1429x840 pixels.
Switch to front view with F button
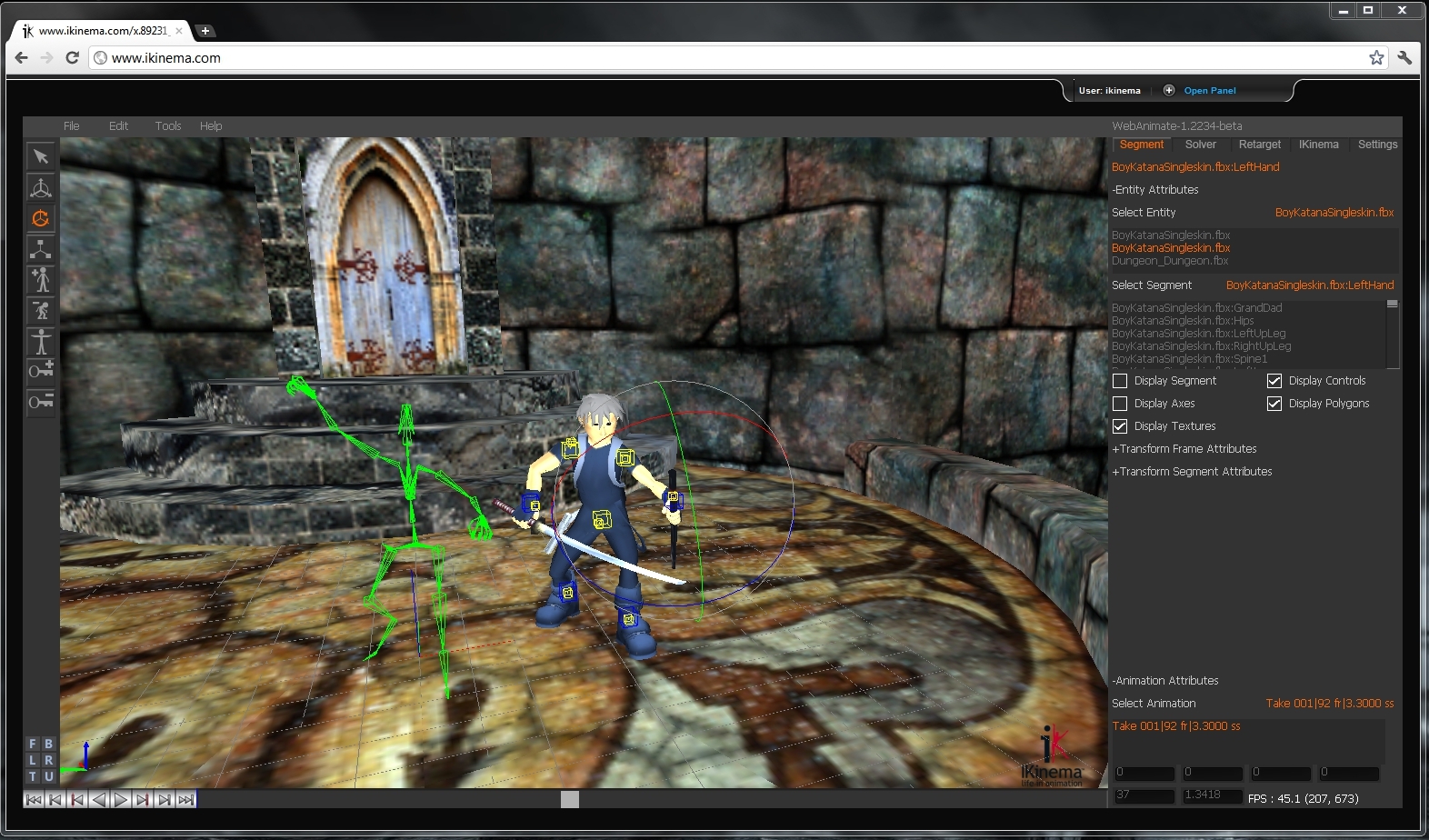(33, 744)
